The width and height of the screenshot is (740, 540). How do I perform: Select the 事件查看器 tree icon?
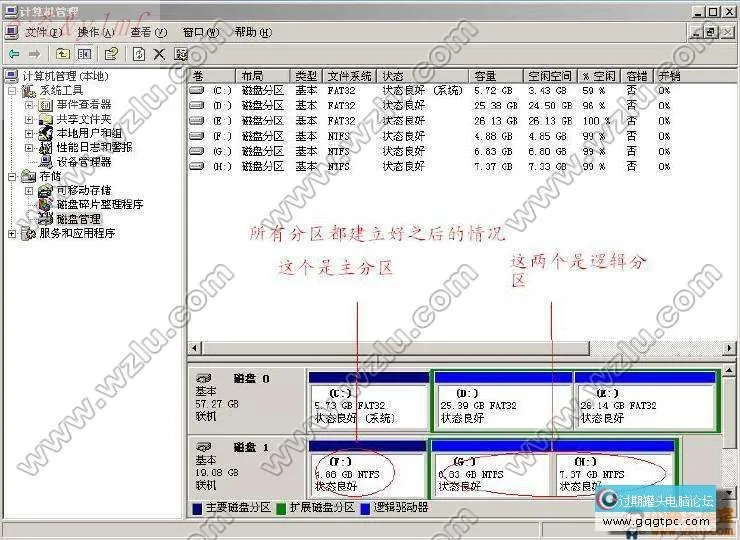pyautogui.click(x=46, y=105)
